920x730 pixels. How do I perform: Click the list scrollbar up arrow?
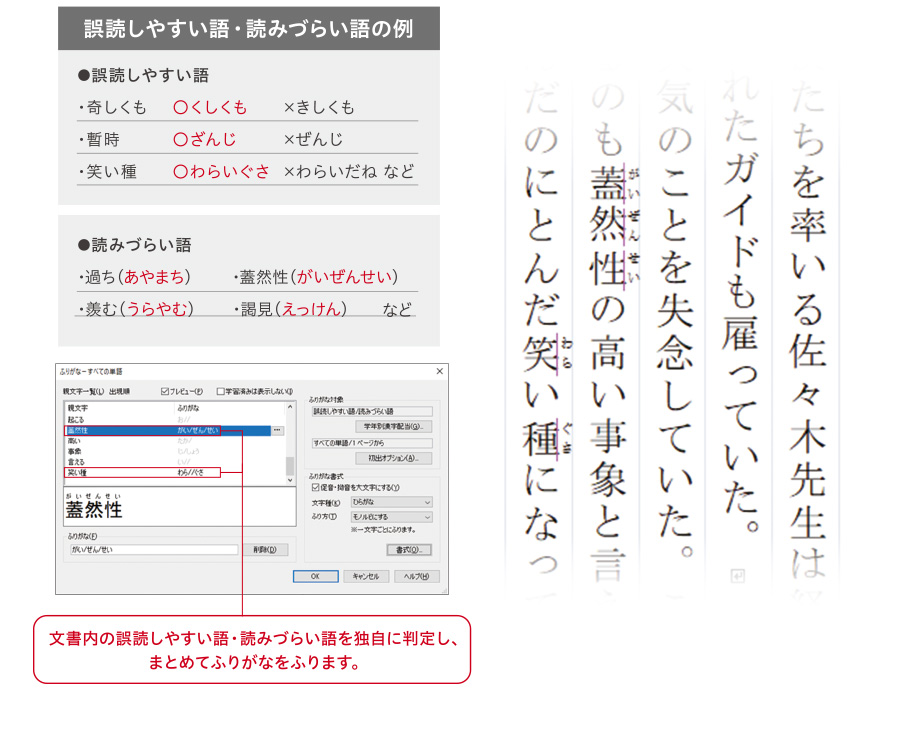click(290, 407)
